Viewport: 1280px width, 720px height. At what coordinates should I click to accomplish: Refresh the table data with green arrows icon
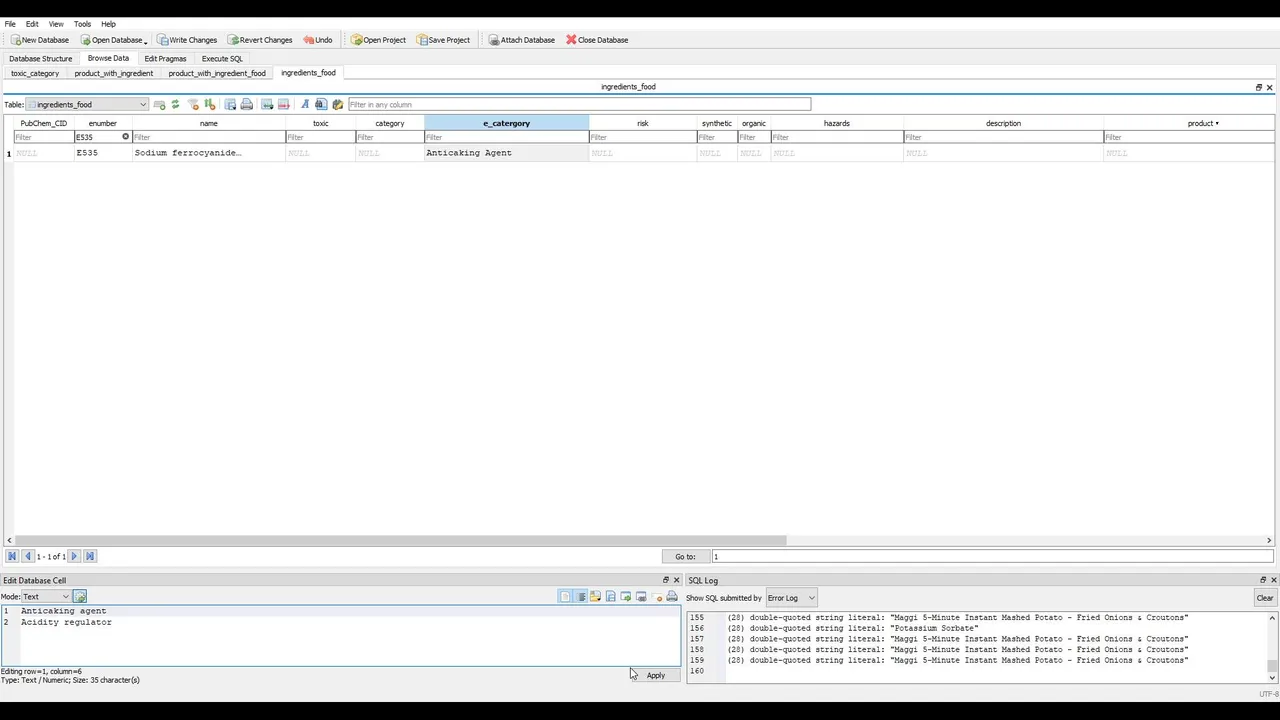175,104
